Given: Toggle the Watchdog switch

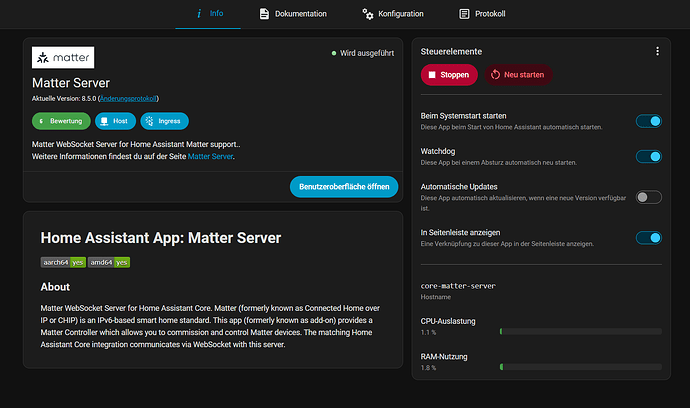Looking at the screenshot, I should coord(649,156).
